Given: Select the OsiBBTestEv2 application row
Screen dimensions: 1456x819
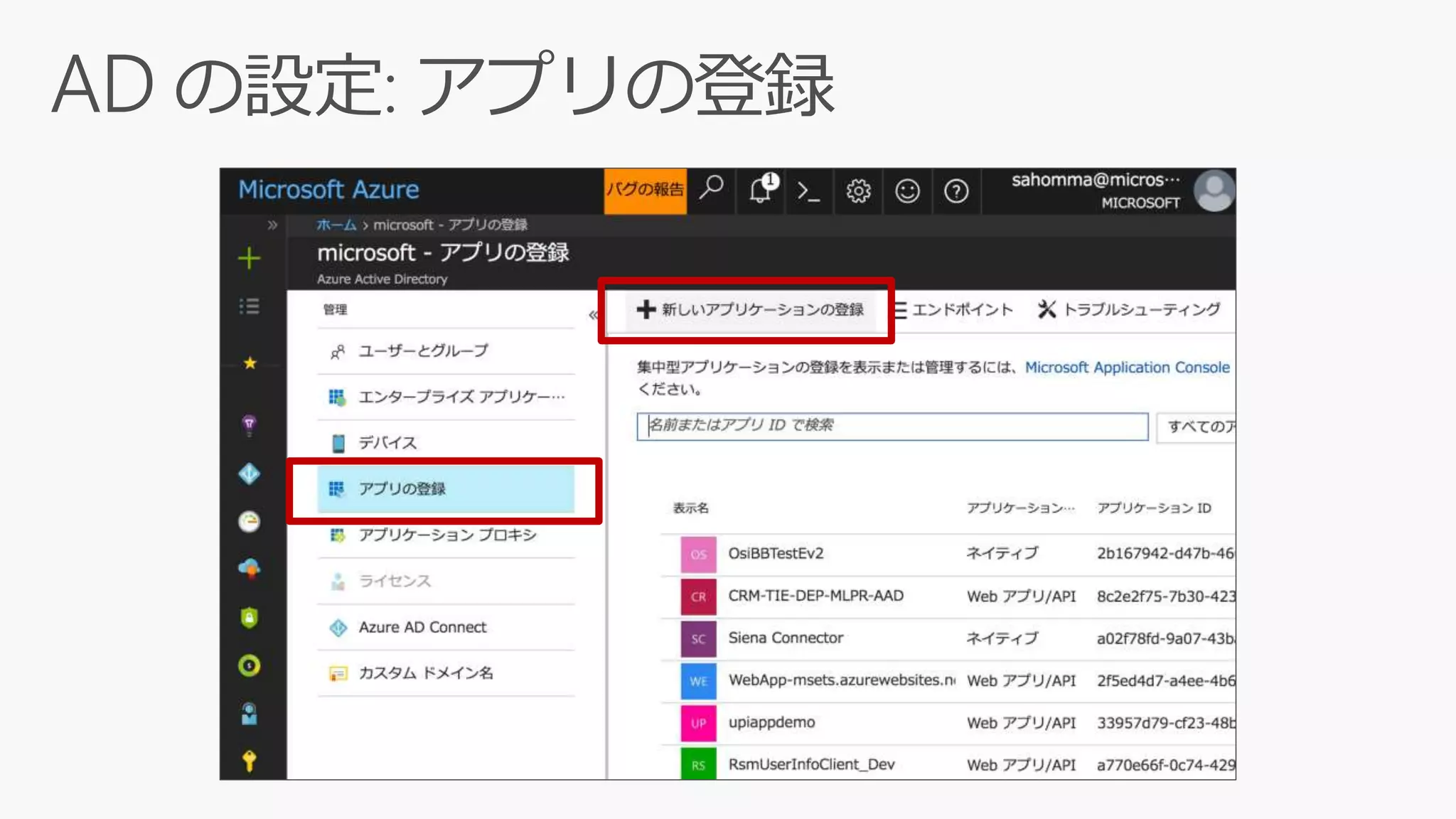Looking at the screenshot, I should click(776, 554).
